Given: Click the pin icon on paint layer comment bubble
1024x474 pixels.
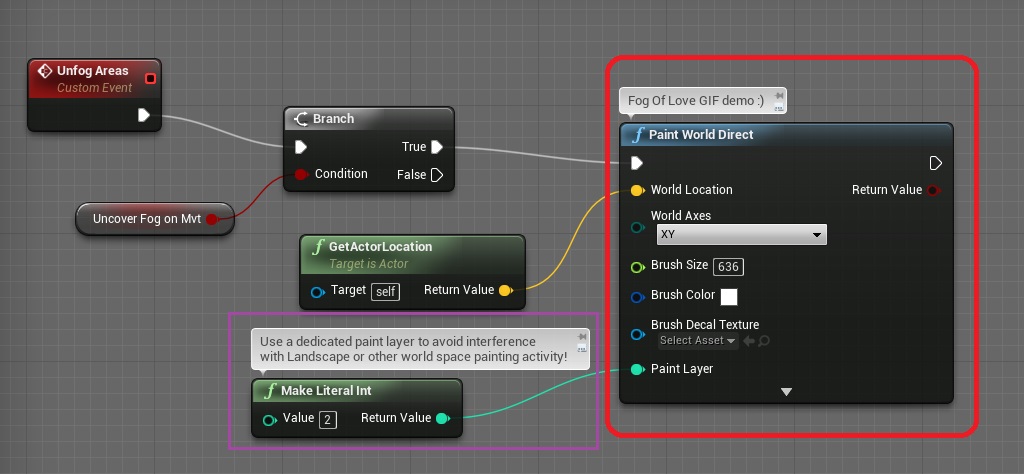Looking at the screenshot, I should 581,337.
